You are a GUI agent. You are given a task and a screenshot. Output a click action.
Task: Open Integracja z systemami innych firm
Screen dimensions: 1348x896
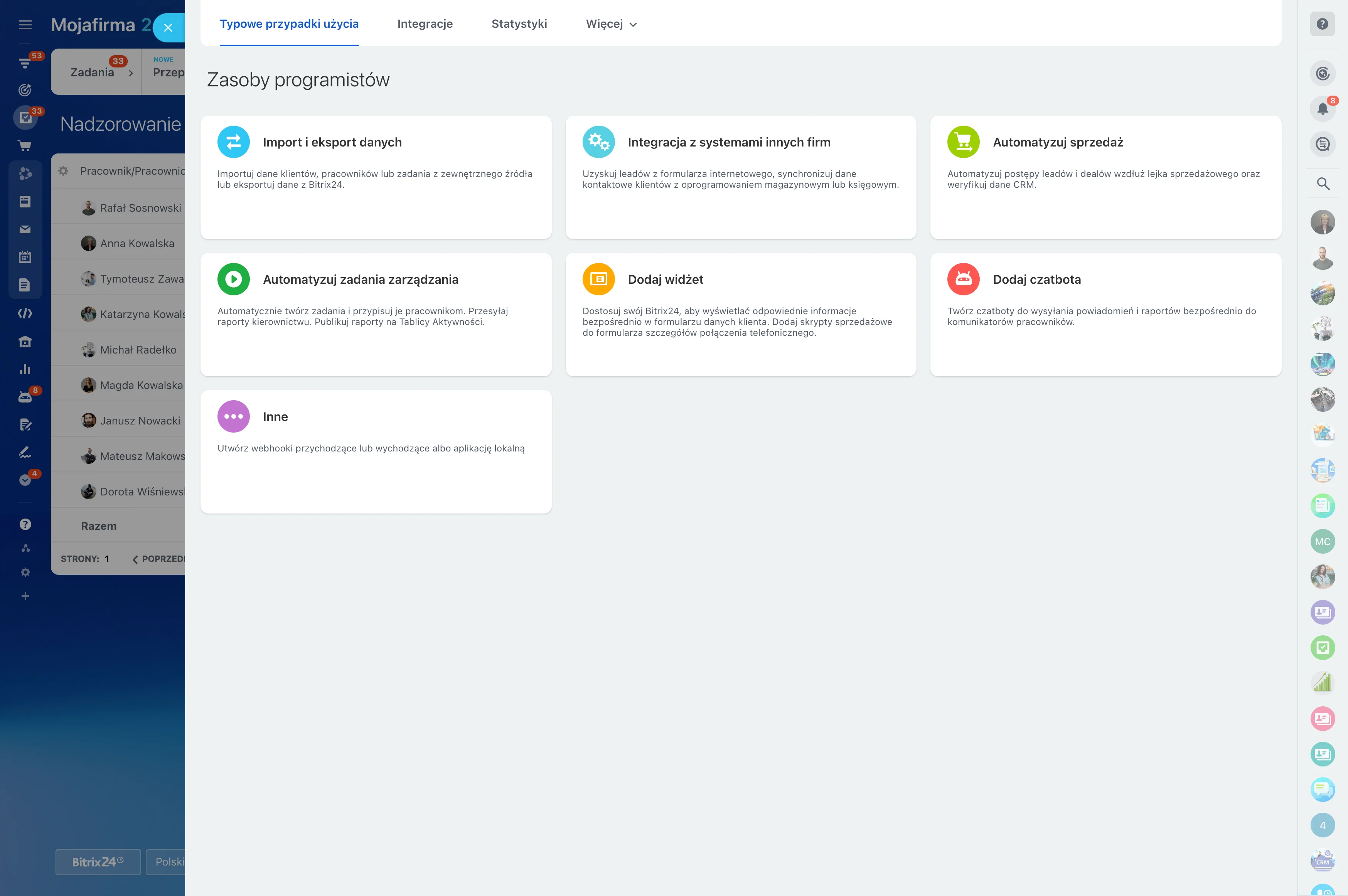(x=729, y=142)
